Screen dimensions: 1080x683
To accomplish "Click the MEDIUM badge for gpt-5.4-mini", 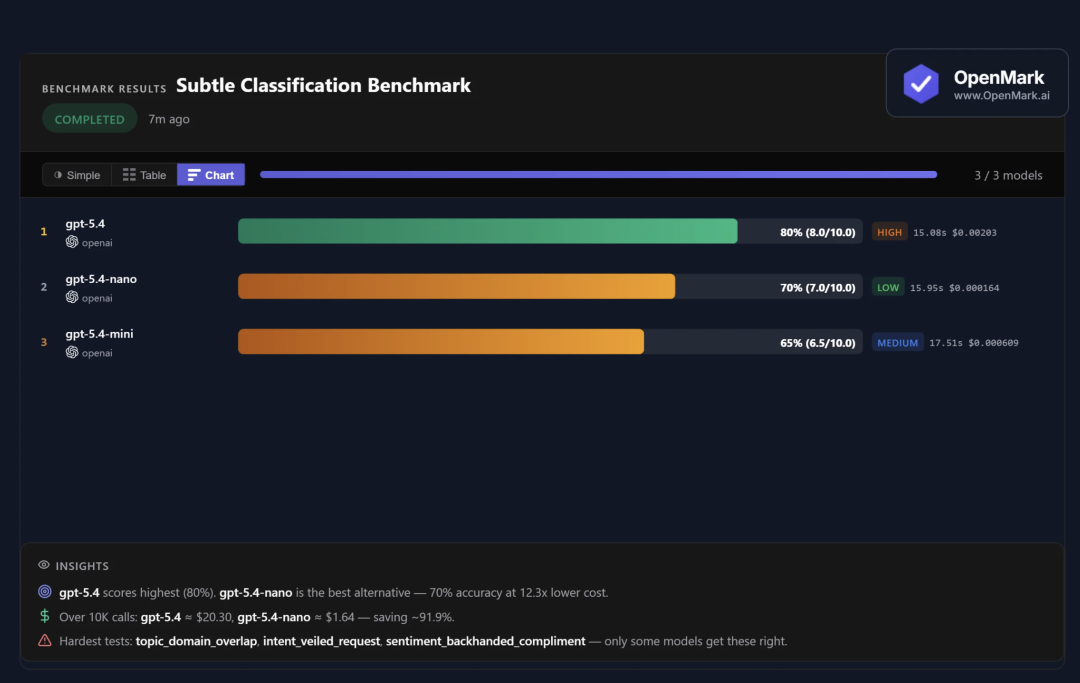I will click(x=897, y=342).
